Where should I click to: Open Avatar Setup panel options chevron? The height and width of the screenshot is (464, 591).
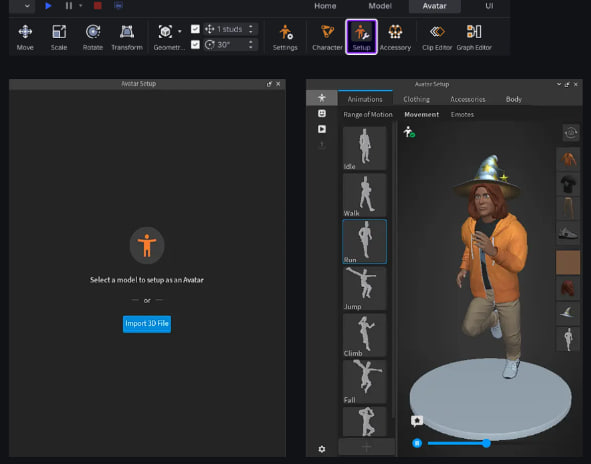tap(559, 84)
